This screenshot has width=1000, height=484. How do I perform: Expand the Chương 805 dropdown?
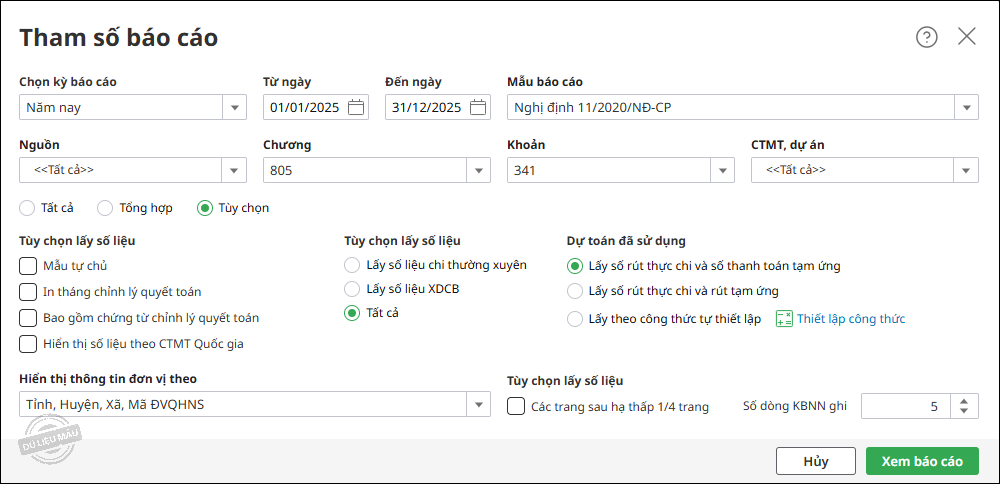(478, 170)
